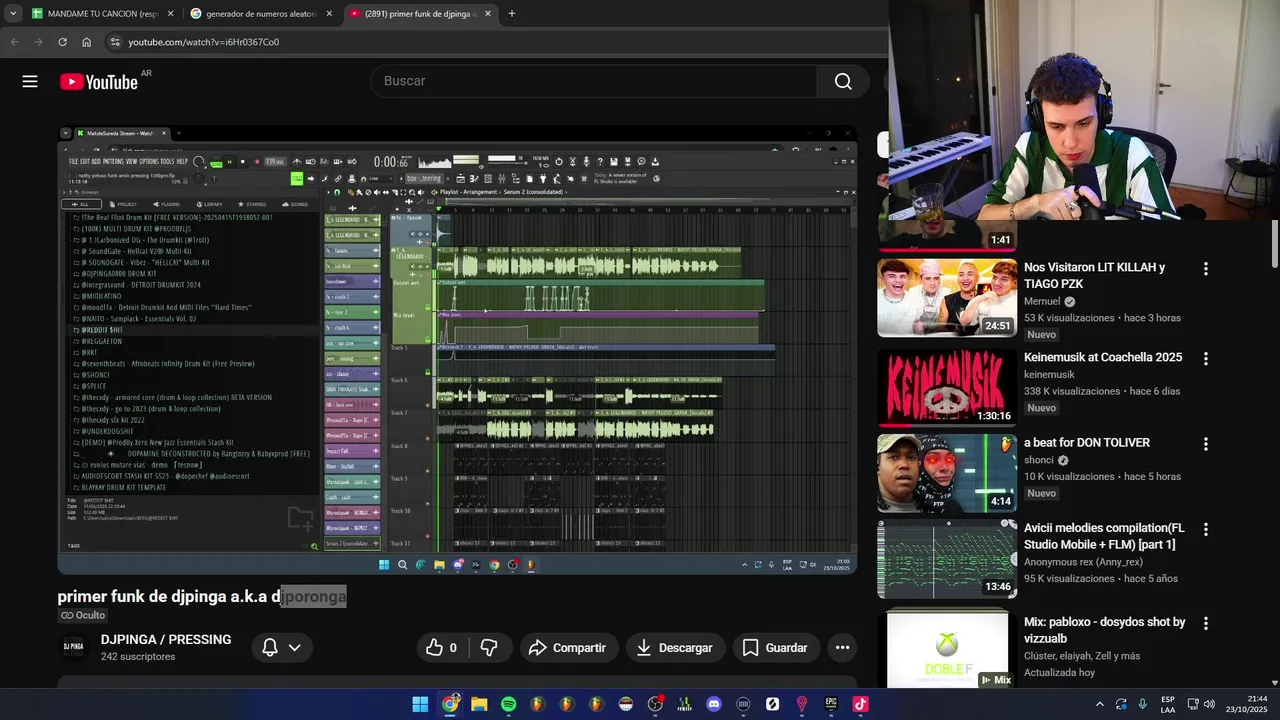
Task: Open Spotify from the taskbar
Action: click(508, 704)
